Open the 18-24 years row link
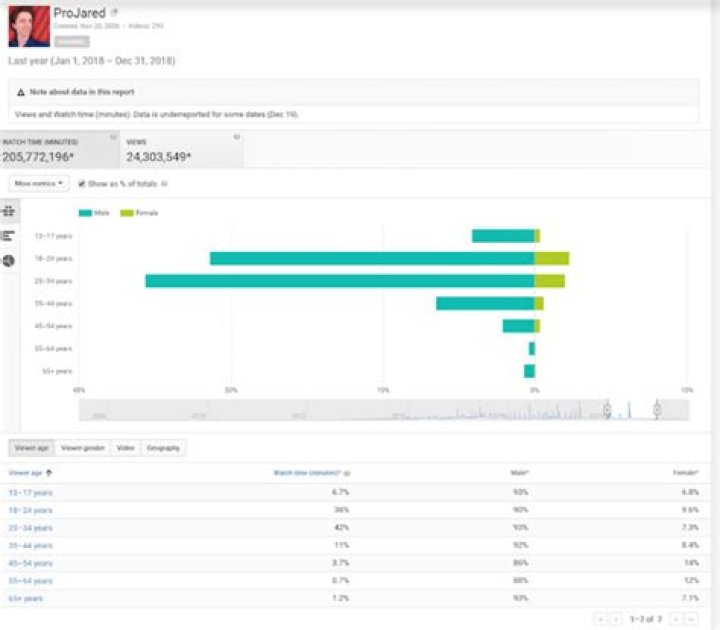The image size is (720, 630). [30, 511]
